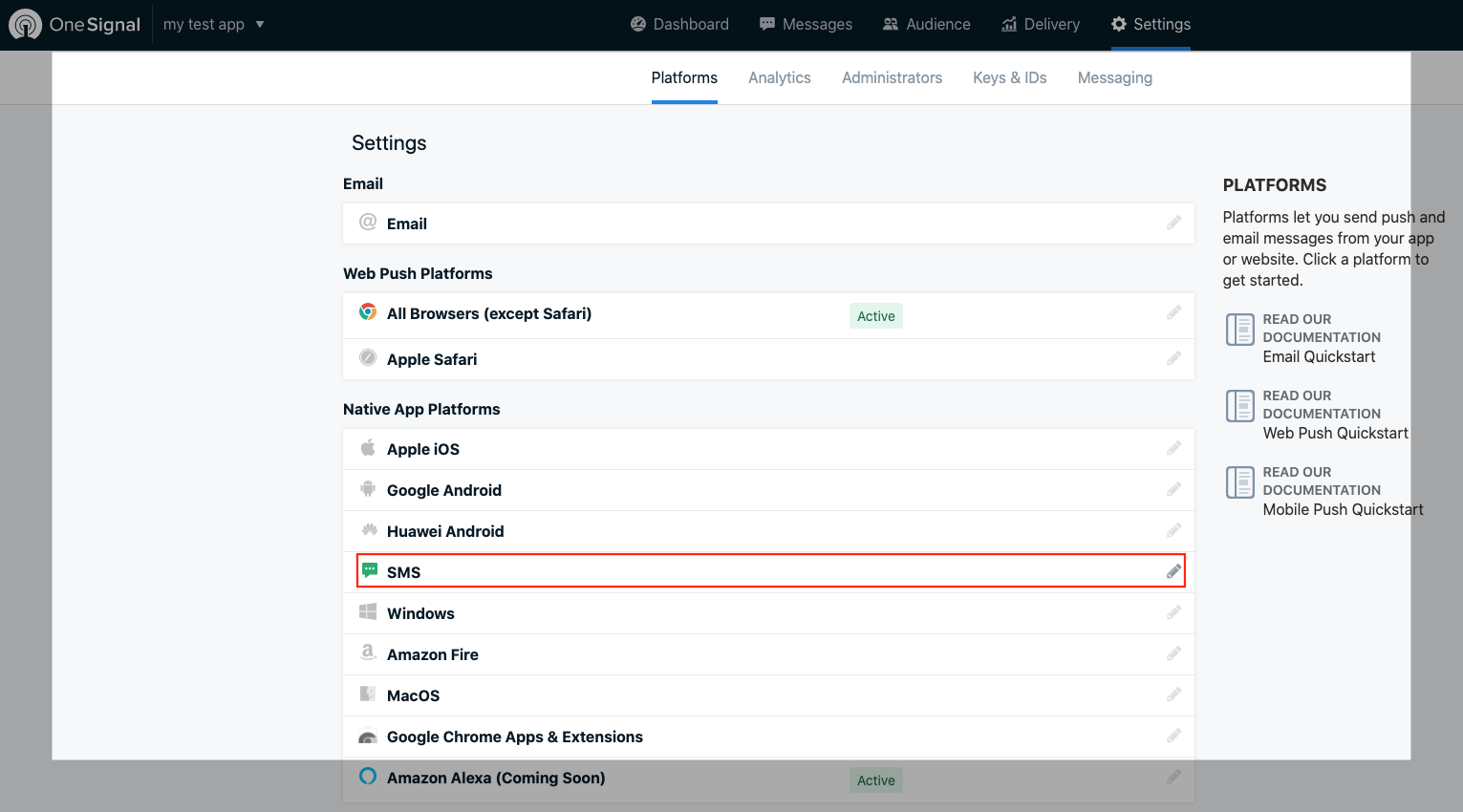Screen dimensions: 1463x812
Task: Select the Apple Safari row label
Action: click(x=432, y=359)
